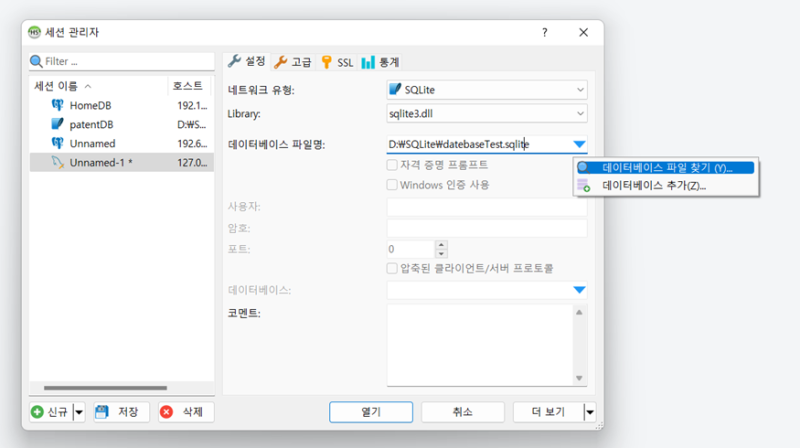Select the Unnamed-1 * session row
Screen dimensions: 800x448
point(121,162)
